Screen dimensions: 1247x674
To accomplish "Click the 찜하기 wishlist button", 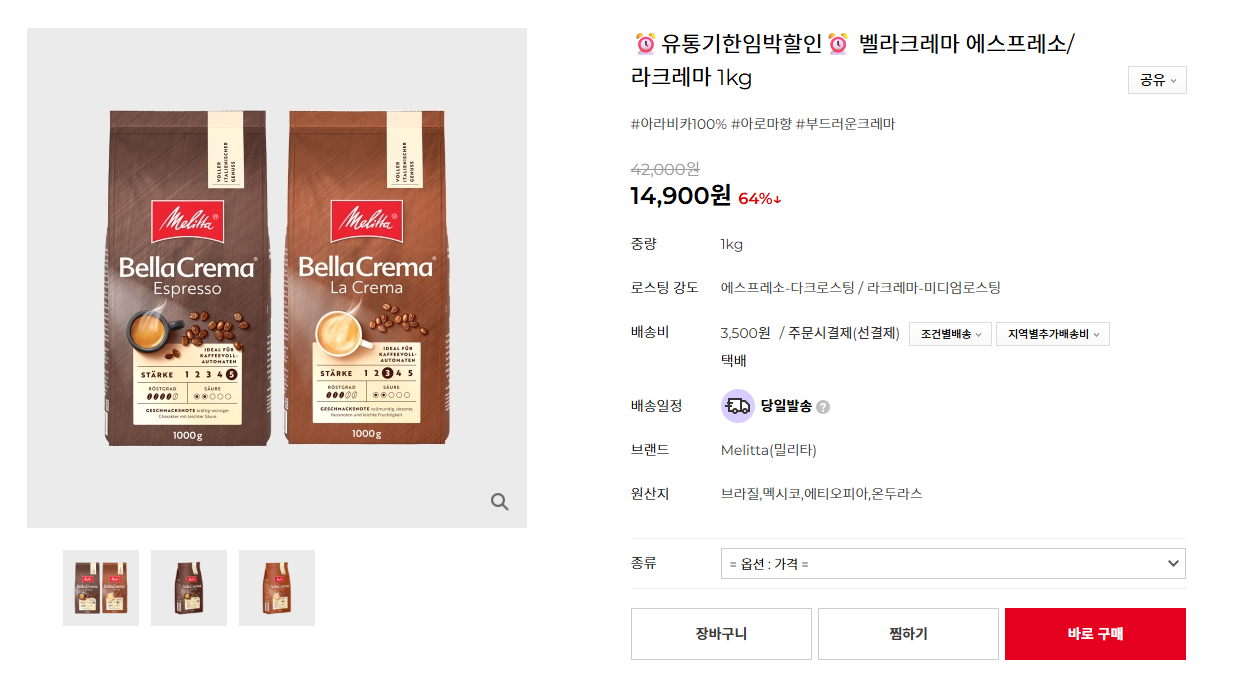I will [x=908, y=634].
